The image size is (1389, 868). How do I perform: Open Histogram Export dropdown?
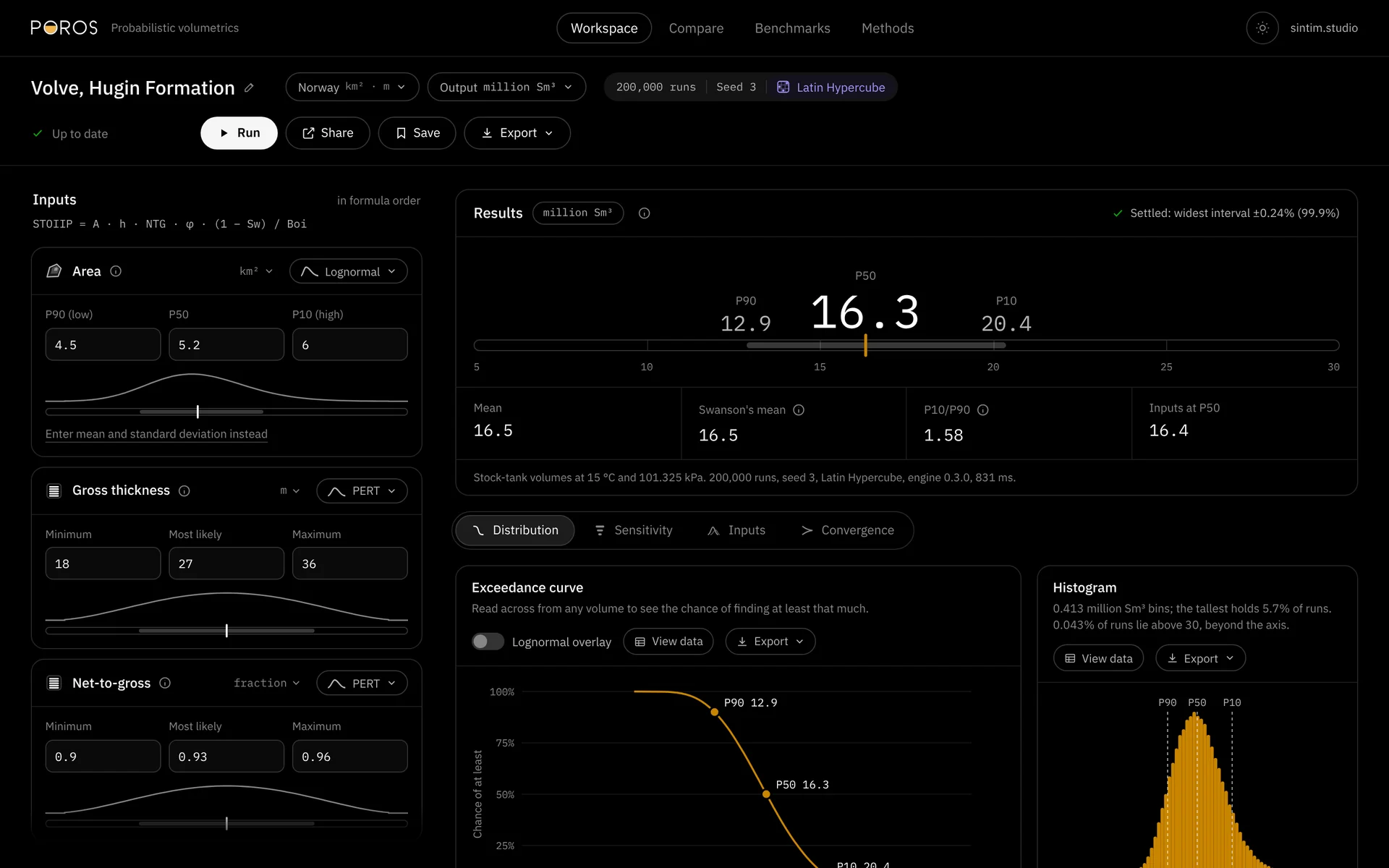coord(1200,658)
